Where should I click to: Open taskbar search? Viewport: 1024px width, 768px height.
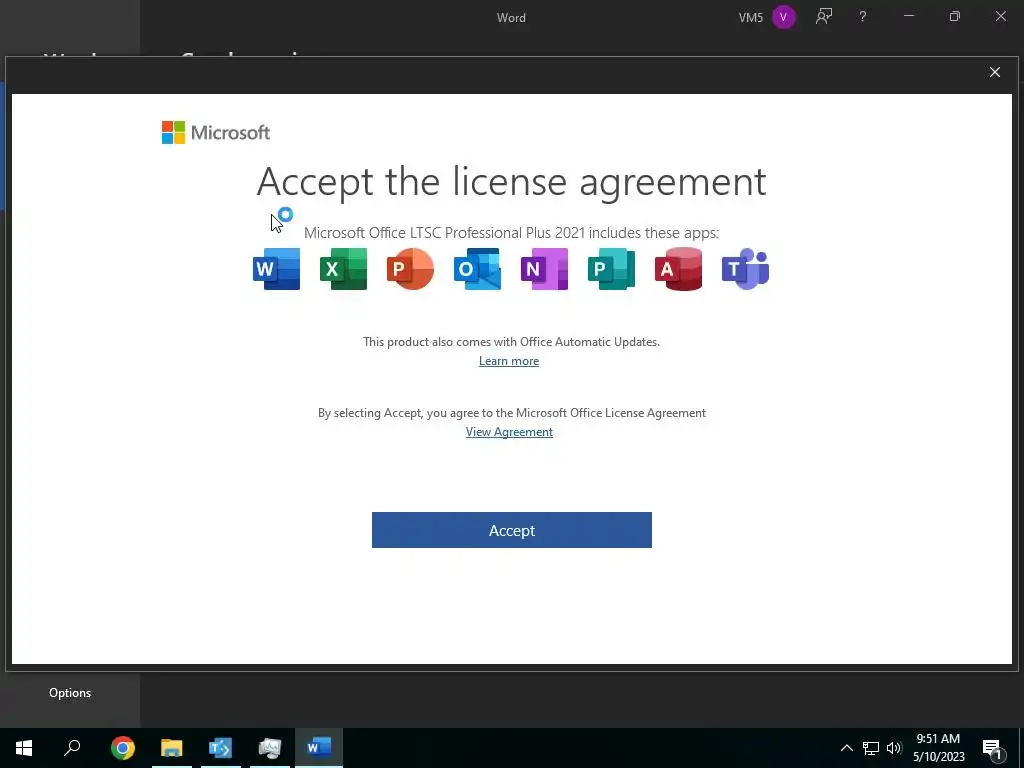point(72,748)
